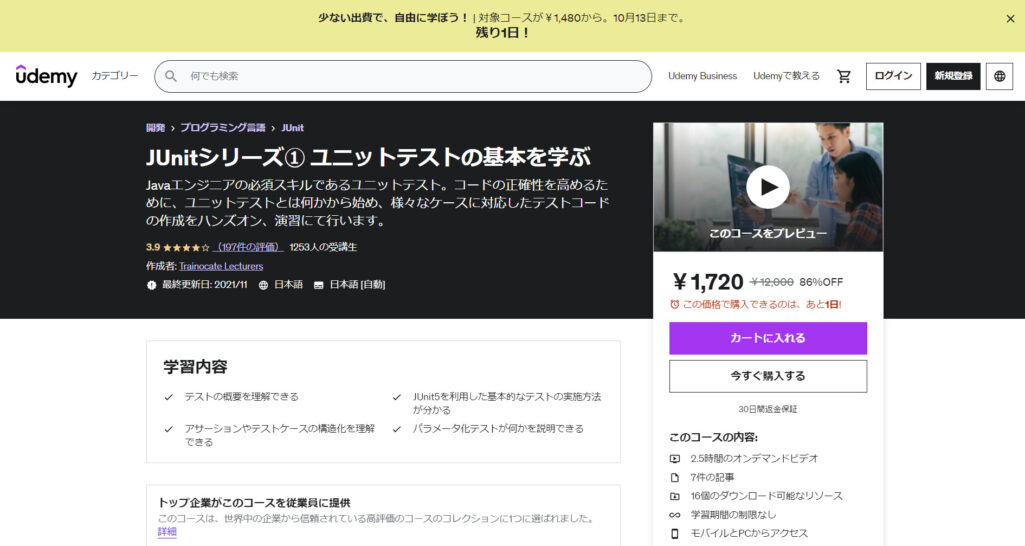
Task: Click カートに入れる button
Action: pyautogui.click(x=767, y=338)
